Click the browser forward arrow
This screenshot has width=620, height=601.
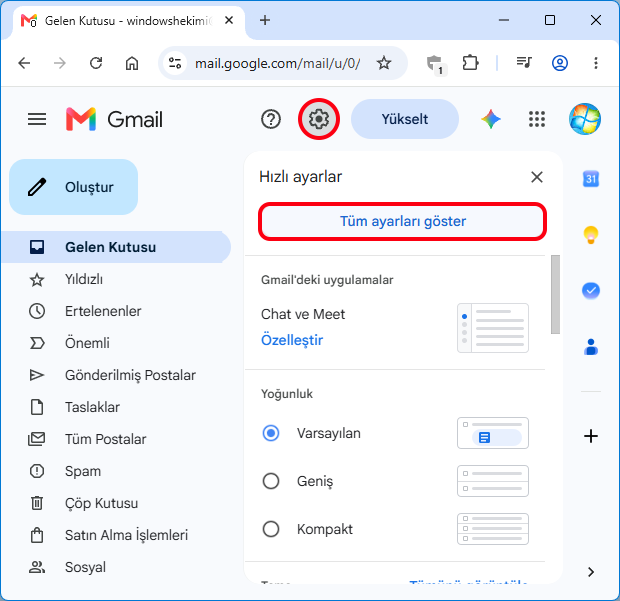click(x=60, y=63)
